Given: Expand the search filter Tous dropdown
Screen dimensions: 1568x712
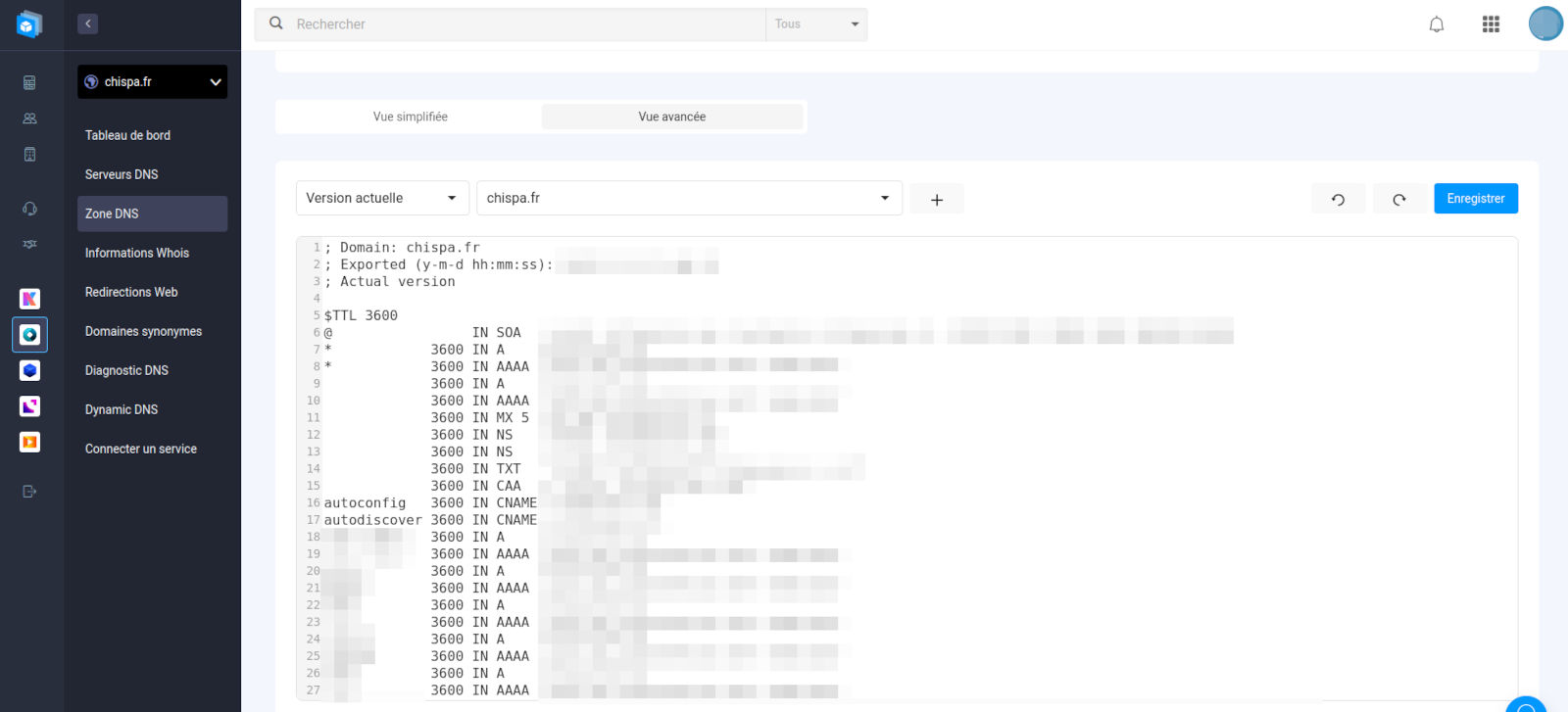Looking at the screenshot, I should 815,24.
